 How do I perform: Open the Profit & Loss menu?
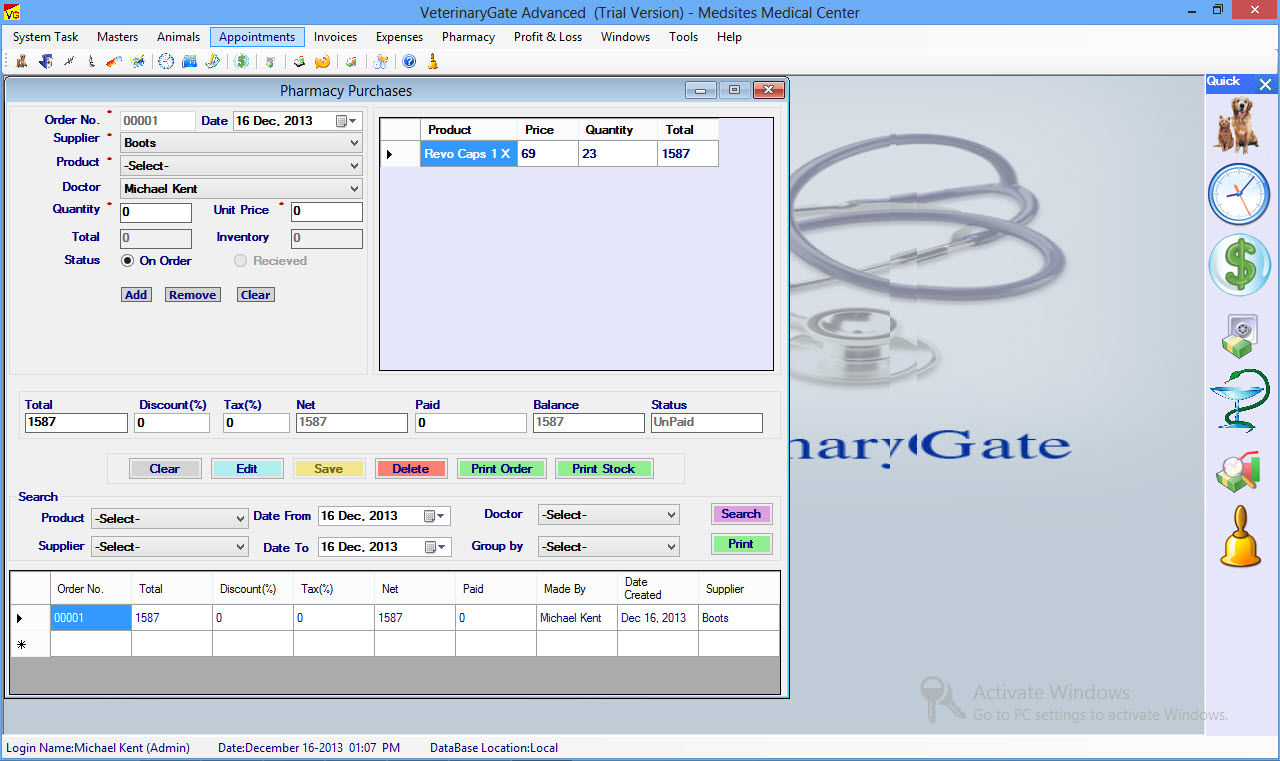547,37
